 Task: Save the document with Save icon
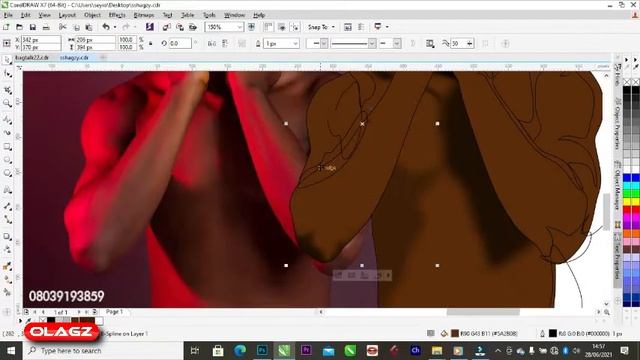[33, 27]
